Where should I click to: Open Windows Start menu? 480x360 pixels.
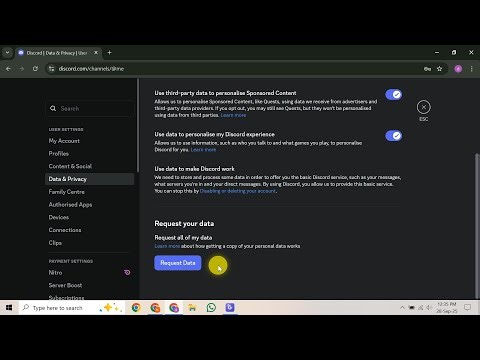tap(9, 308)
